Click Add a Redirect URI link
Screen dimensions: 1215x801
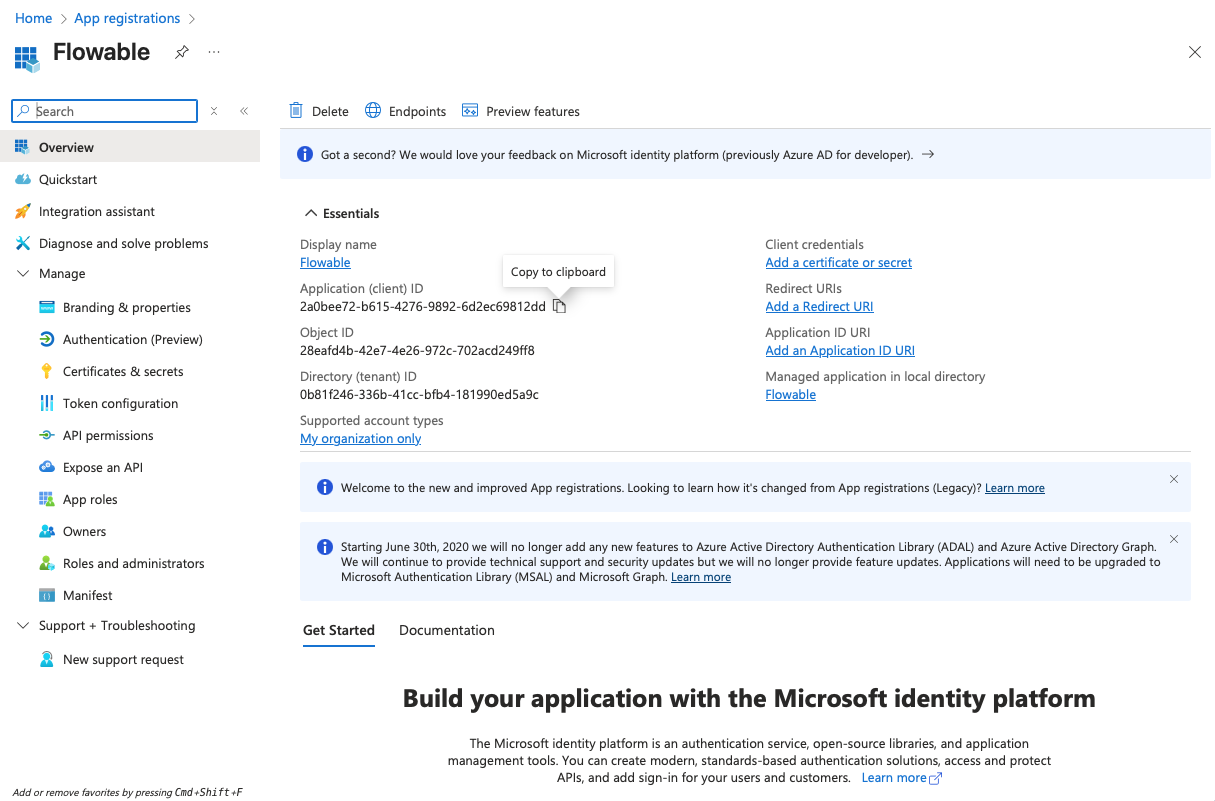(819, 306)
